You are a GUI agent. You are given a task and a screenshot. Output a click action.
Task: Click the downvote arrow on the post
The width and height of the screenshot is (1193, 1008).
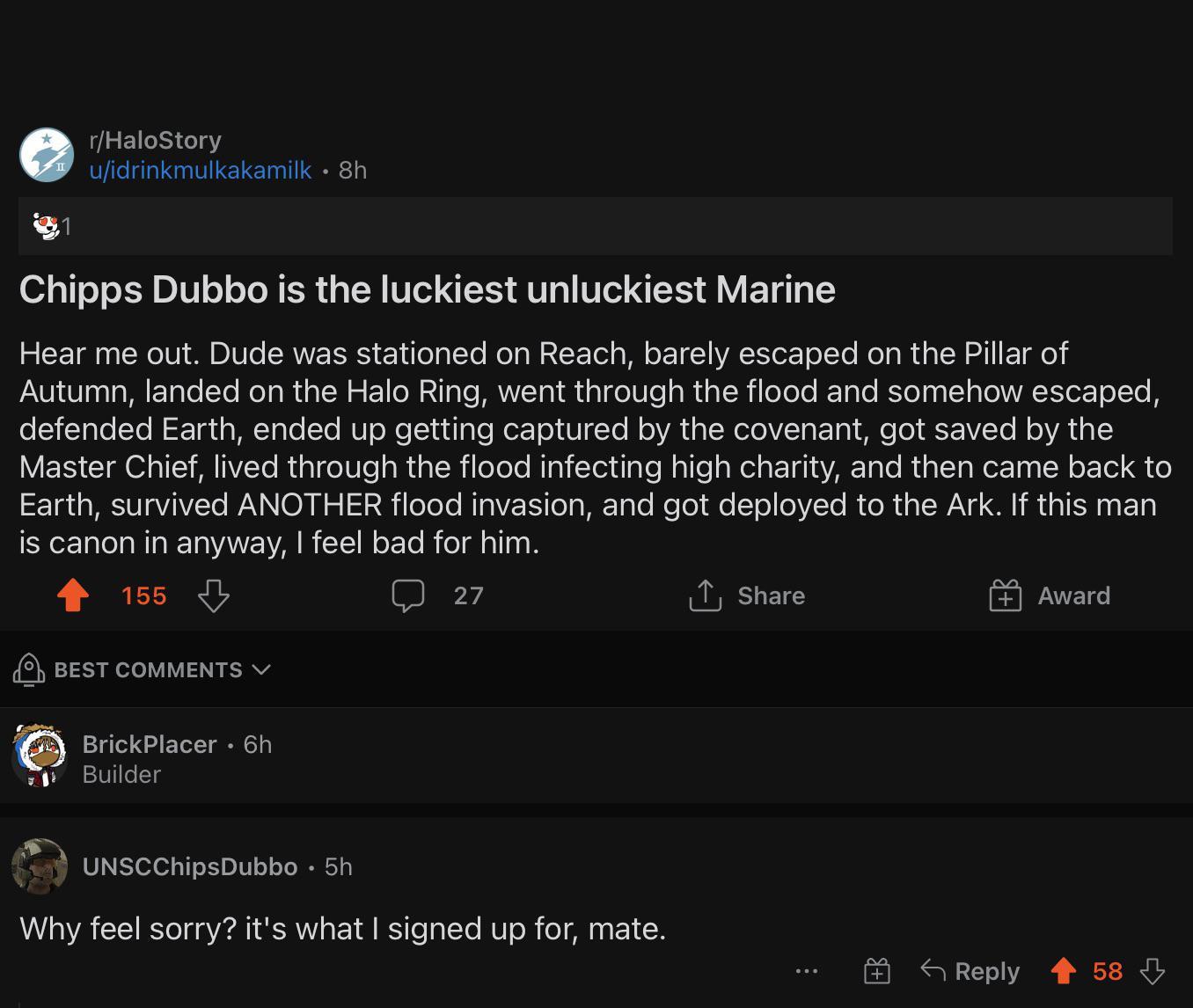[x=212, y=597]
